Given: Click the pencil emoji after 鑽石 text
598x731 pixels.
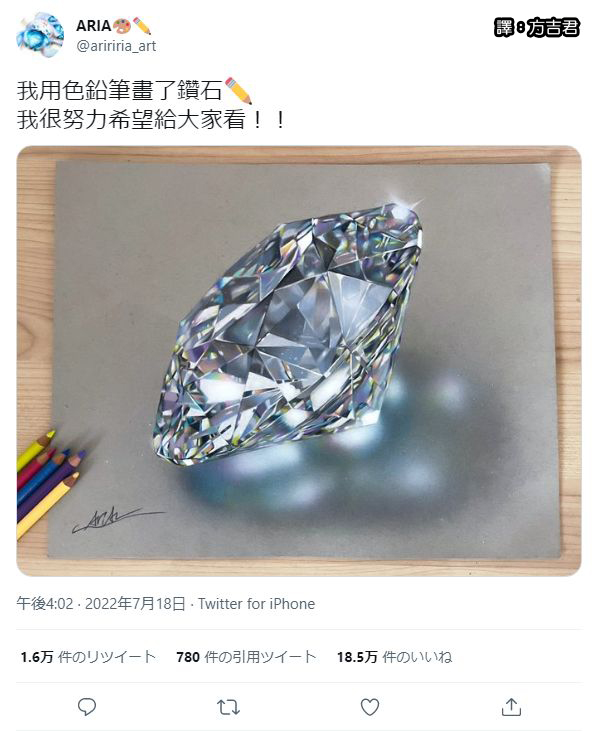Looking at the screenshot, I should tap(238, 90).
